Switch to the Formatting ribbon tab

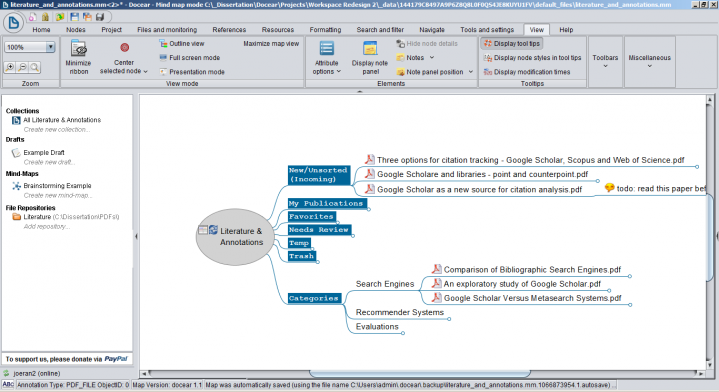tap(325, 30)
